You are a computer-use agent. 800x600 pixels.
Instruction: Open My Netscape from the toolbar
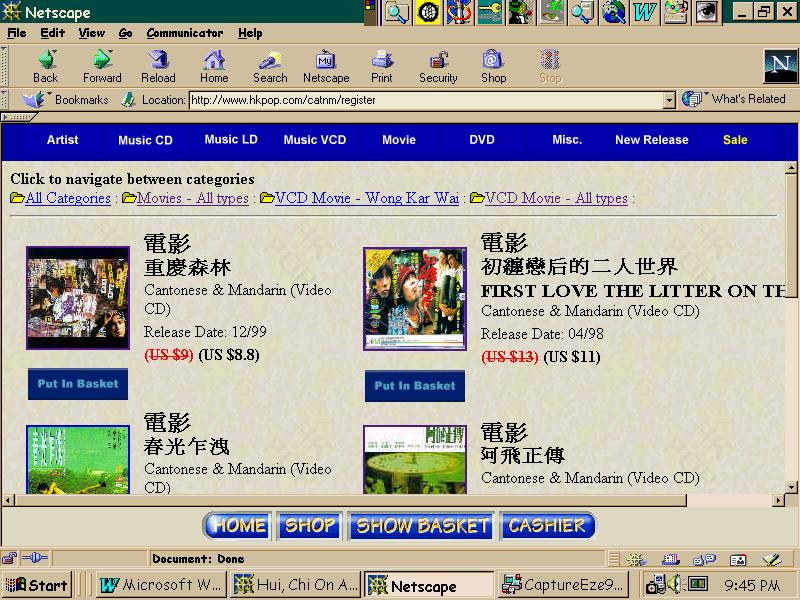(x=326, y=66)
